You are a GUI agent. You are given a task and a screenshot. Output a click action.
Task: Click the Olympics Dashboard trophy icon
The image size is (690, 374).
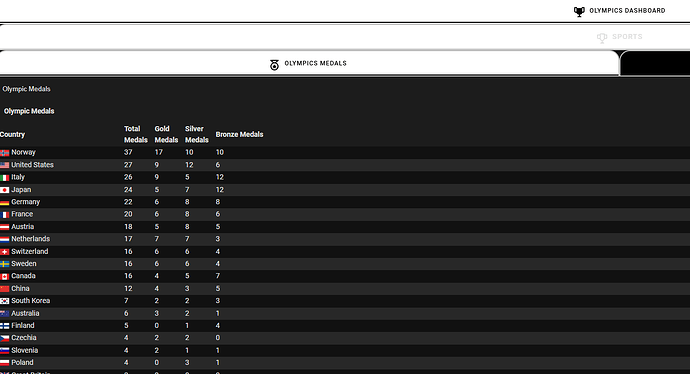(x=579, y=11)
